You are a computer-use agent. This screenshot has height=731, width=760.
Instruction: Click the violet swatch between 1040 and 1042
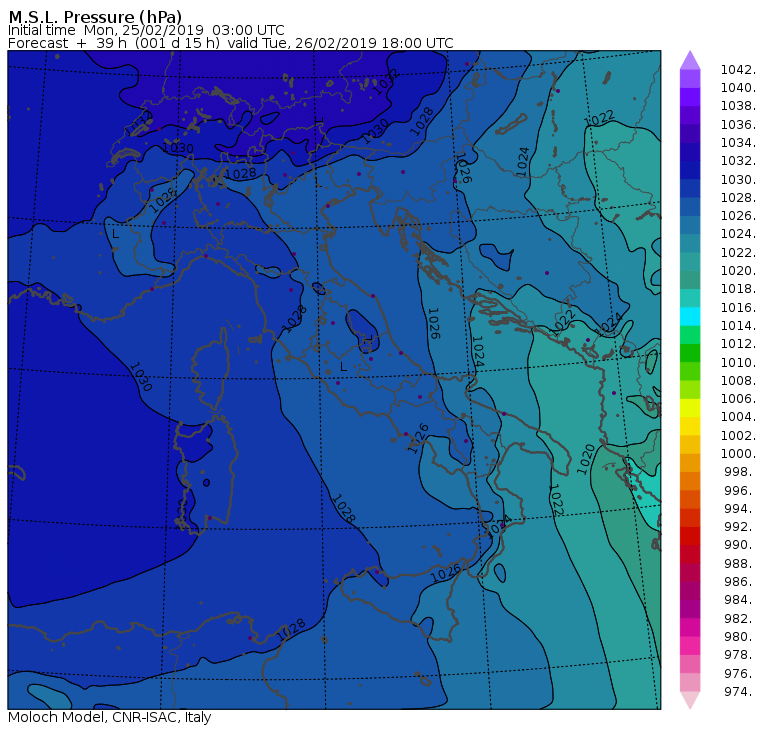690,79
